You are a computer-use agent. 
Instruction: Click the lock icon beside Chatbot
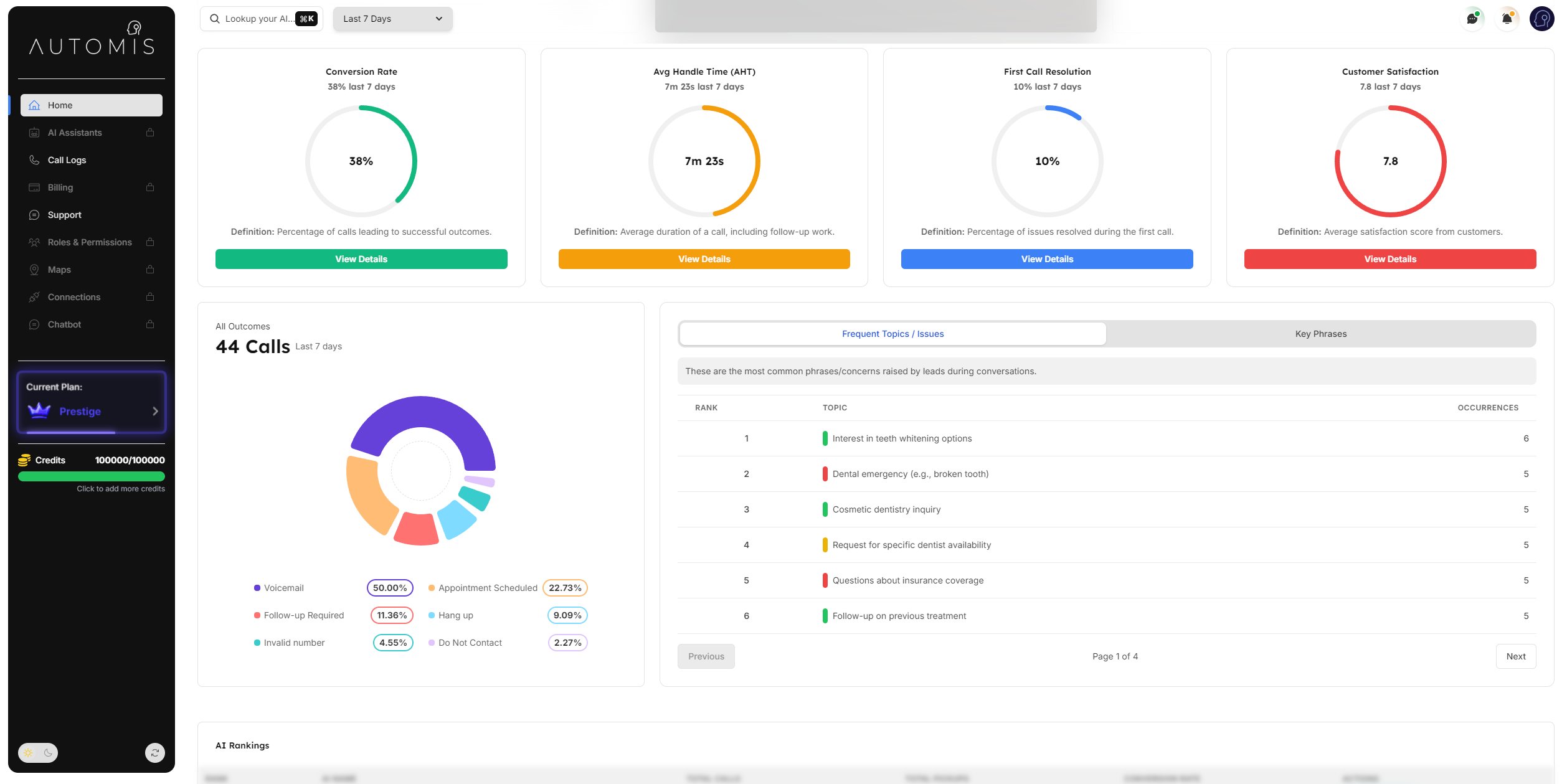(150, 324)
